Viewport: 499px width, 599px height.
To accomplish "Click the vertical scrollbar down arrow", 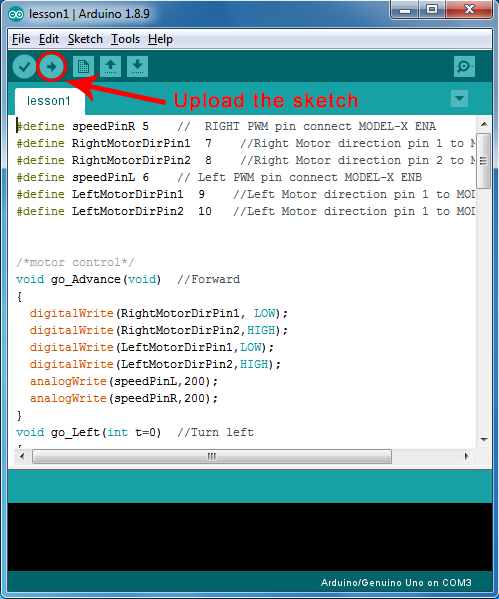I will click(484, 439).
